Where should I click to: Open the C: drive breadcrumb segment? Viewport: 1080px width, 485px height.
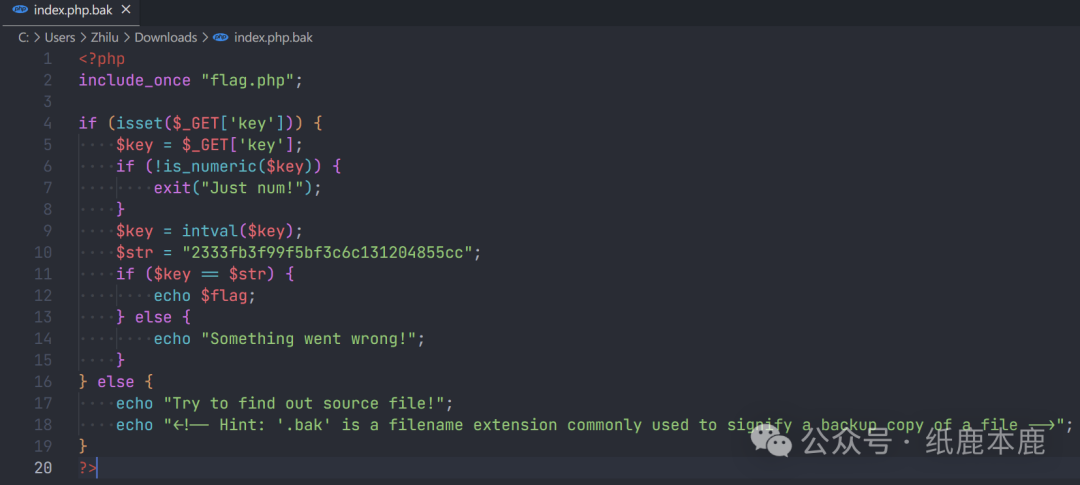[23, 37]
